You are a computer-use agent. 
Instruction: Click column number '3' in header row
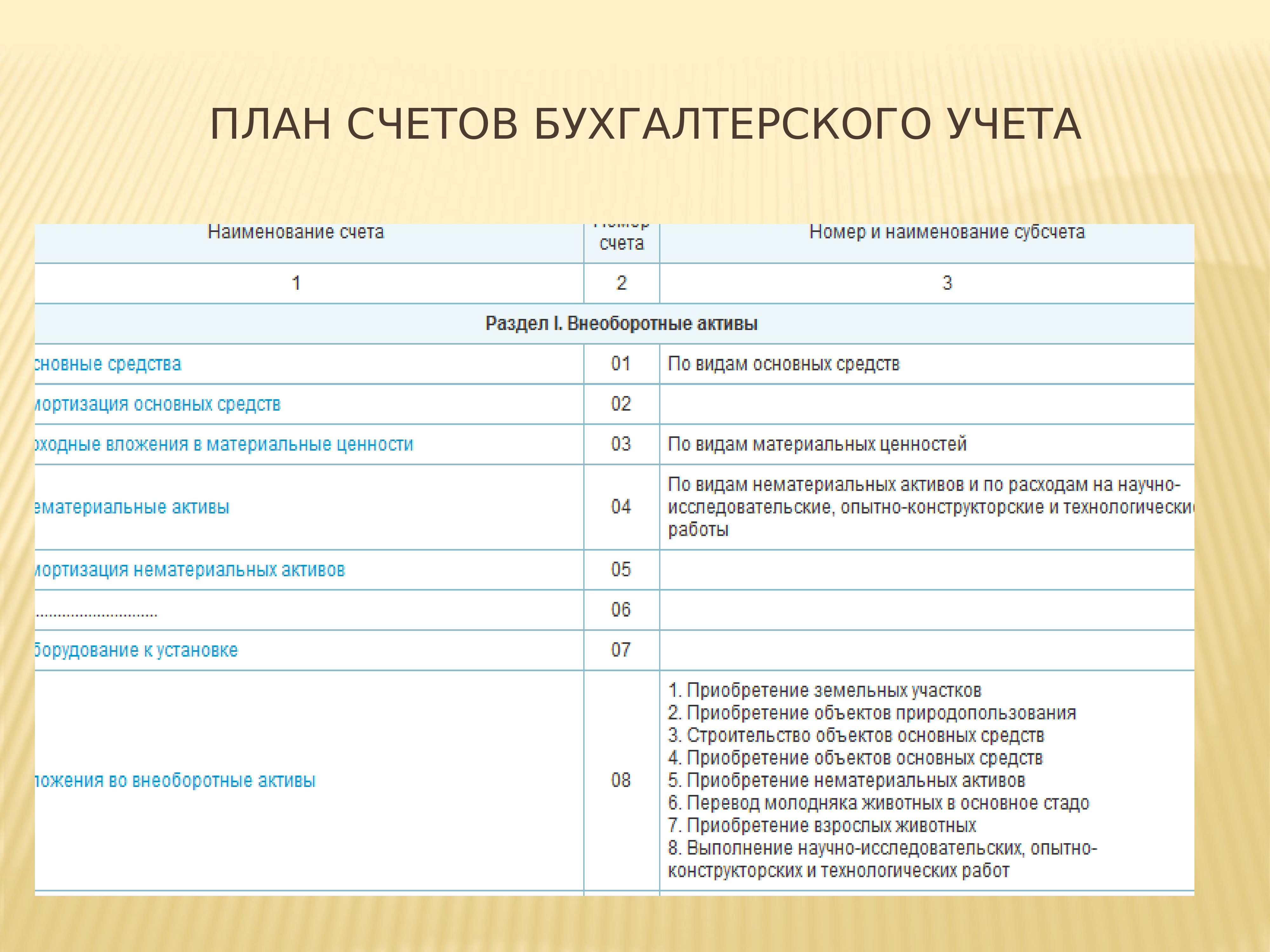pos(947,283)
